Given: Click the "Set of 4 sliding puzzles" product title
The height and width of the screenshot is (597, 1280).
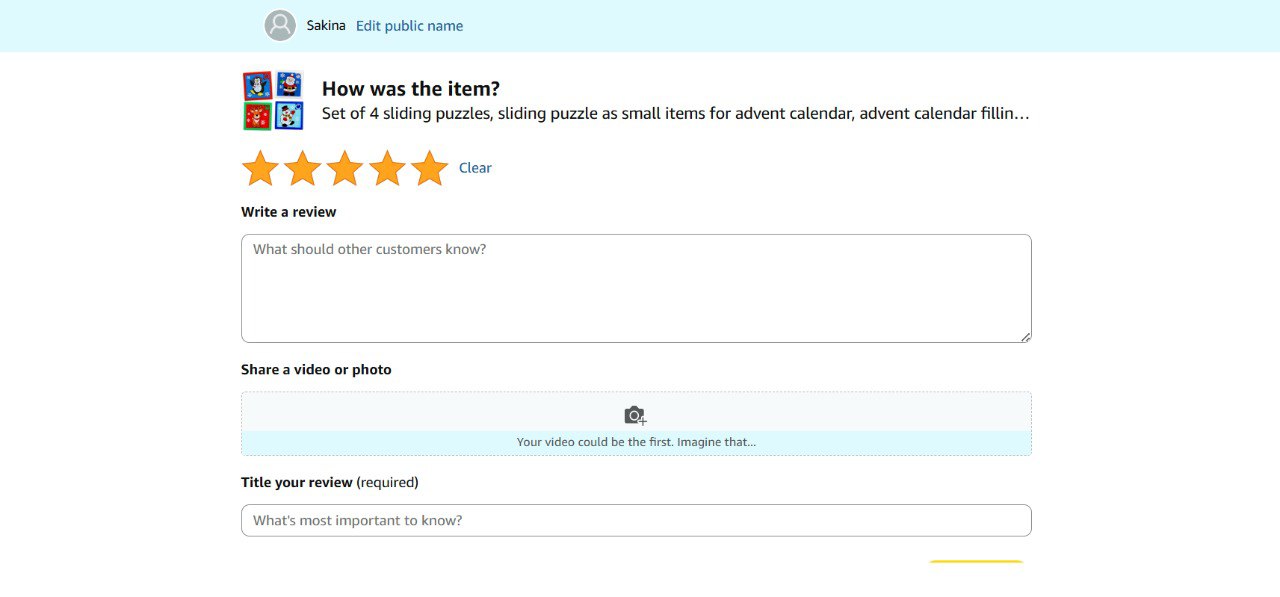Looking at the screenshot, I should (x=675, y=114).
